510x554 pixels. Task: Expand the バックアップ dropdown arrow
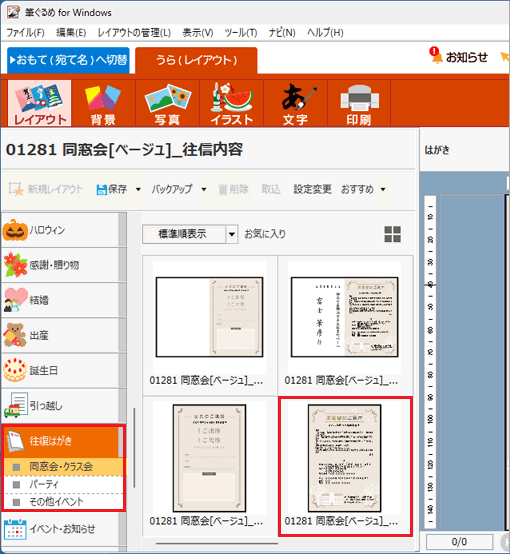pyautogui.click(x=204, y=189)
